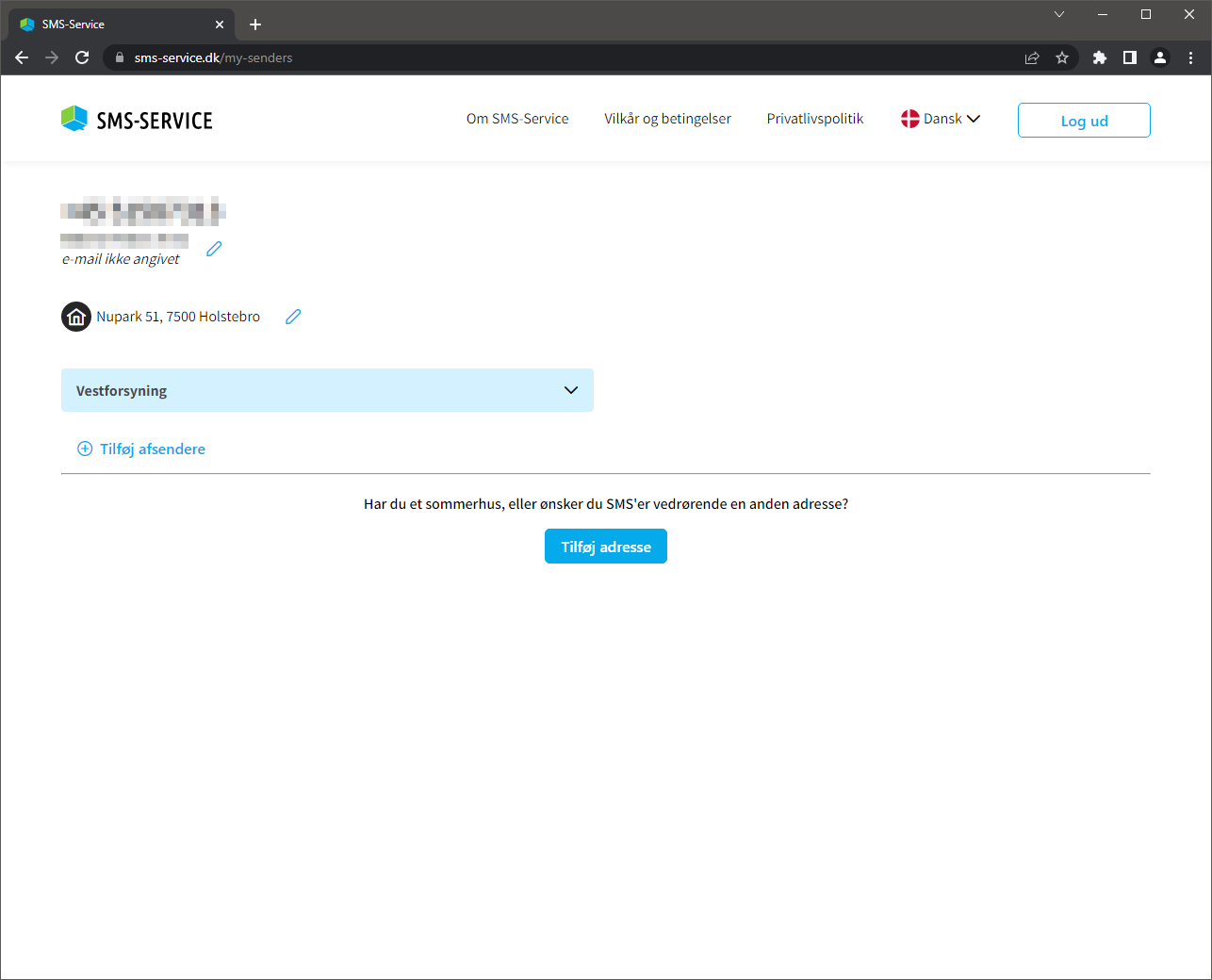Open the Chrome three-dot menu
The image size is (1212, 980).
point(1190,57)
